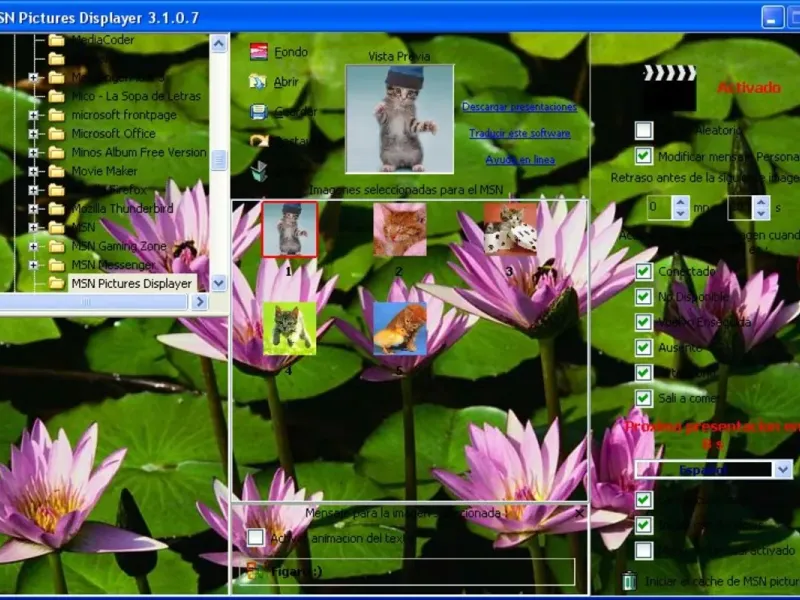Uncheck the Vuelvo Enseguida status checkbox

[644, 322]
